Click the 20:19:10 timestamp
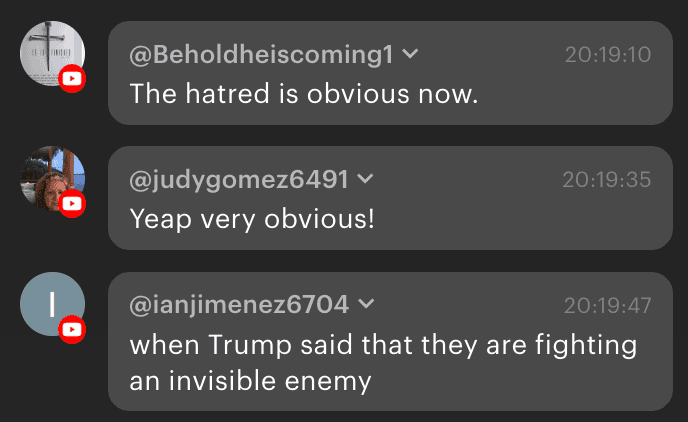This screenshot has width=688, height=422. (606, 55)
